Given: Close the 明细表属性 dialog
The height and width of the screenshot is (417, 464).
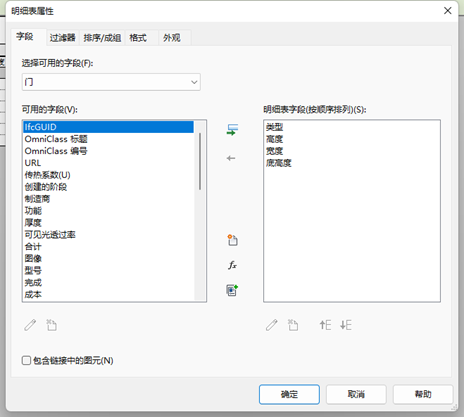Looking at the screenshot, I should [x=448, y=11].
